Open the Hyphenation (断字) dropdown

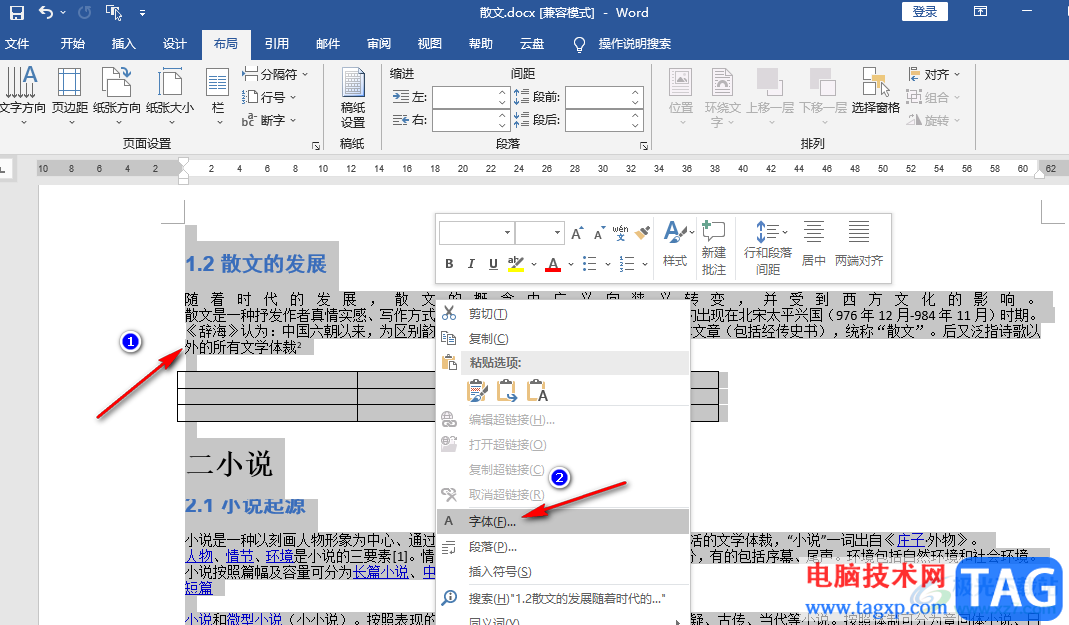[269, 120]
